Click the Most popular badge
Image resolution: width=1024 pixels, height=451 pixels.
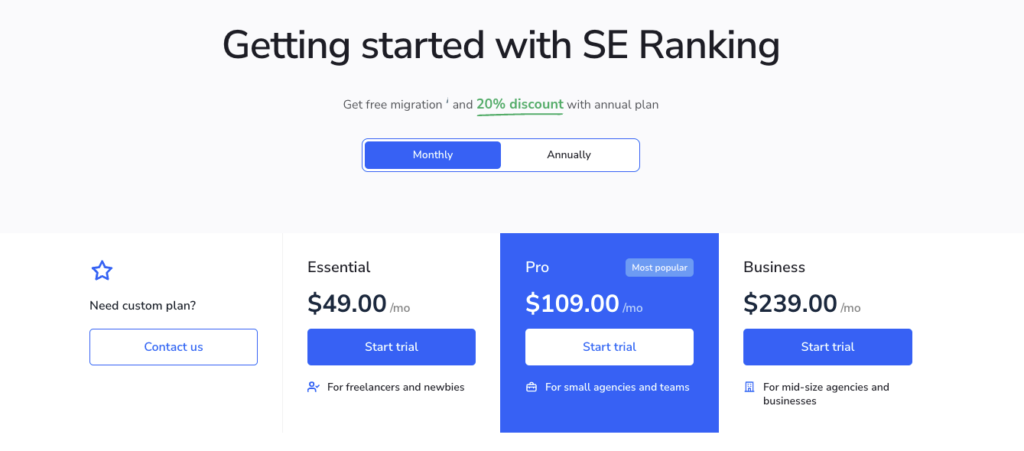(x=660, y=268)
